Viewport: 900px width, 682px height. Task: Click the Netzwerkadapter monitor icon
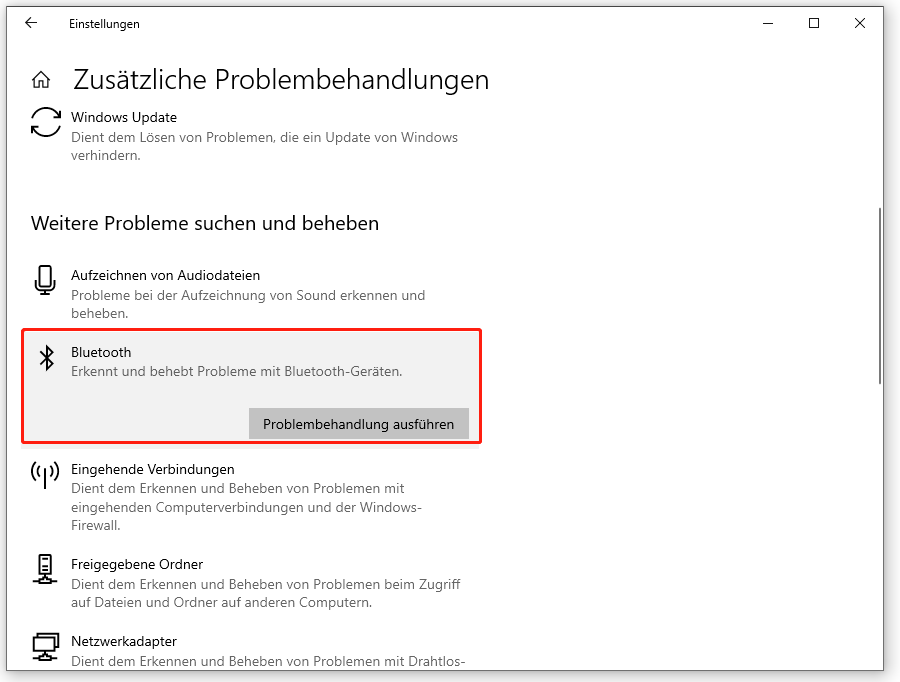[45, 647]
